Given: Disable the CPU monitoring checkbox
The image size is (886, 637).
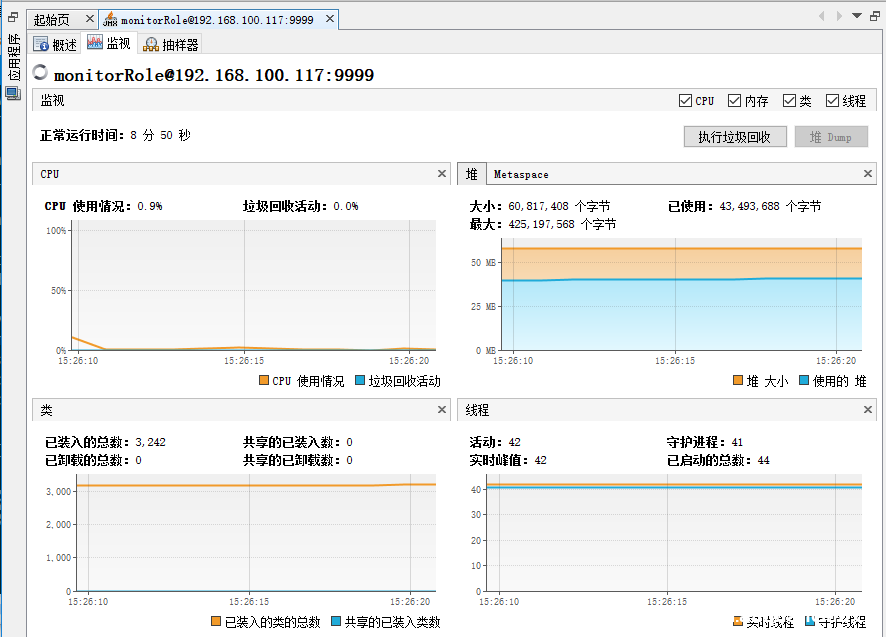Looking at the screenshot, I should coord(685,100).
